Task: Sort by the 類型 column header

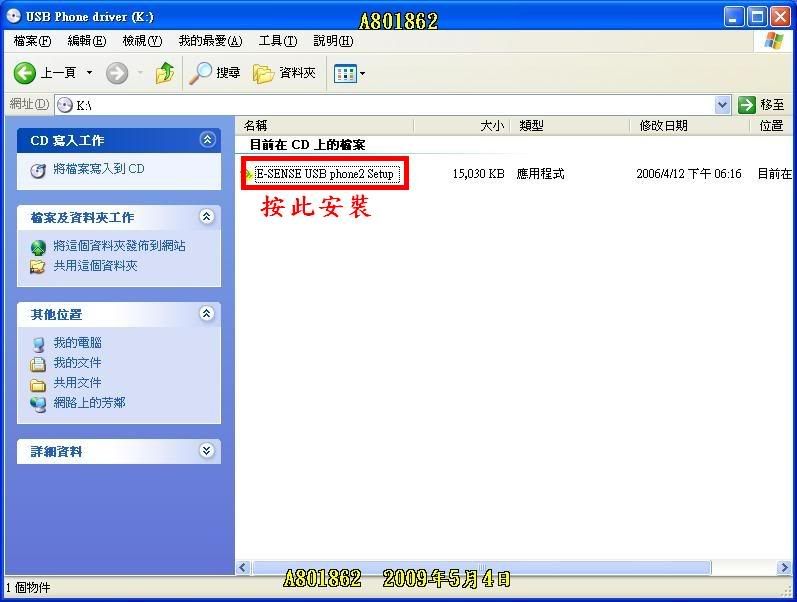Action: [x=569, y=126]
